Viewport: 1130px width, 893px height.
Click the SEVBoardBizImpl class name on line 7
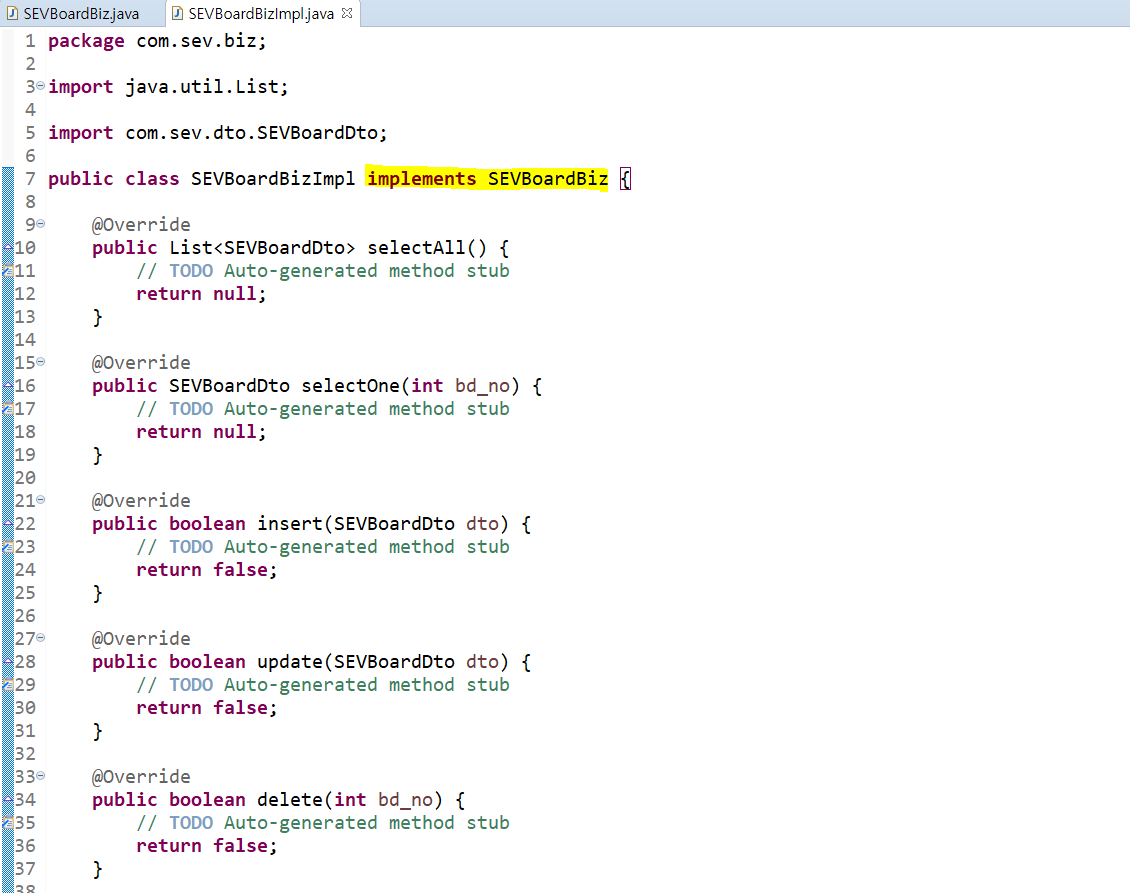pyautogui.click(x=272, y=179)
